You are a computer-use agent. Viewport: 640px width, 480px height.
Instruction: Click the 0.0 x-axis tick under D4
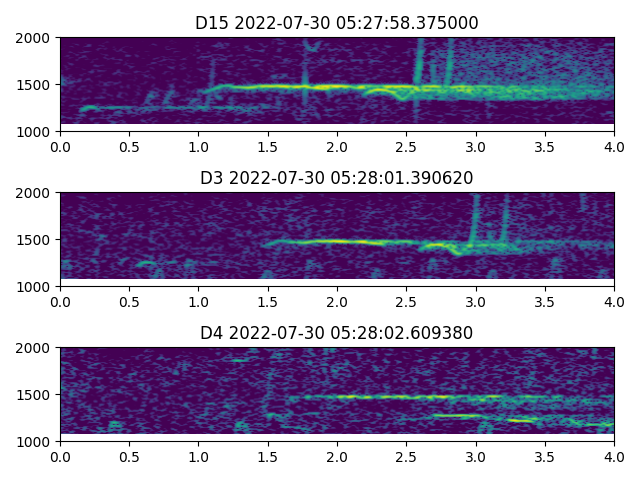click(x=60, y=457)
